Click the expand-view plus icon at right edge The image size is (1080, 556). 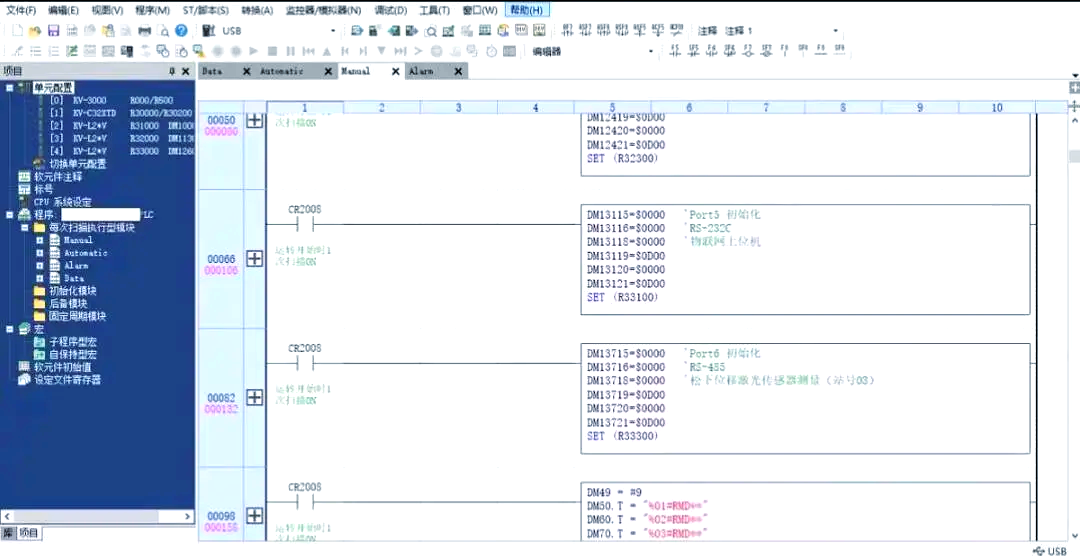tap(1073, 88)
